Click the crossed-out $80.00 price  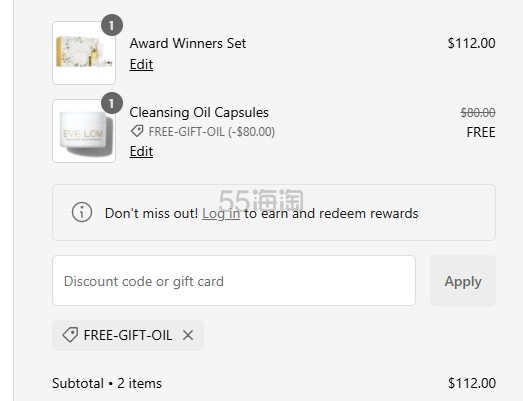pos(478,112)
